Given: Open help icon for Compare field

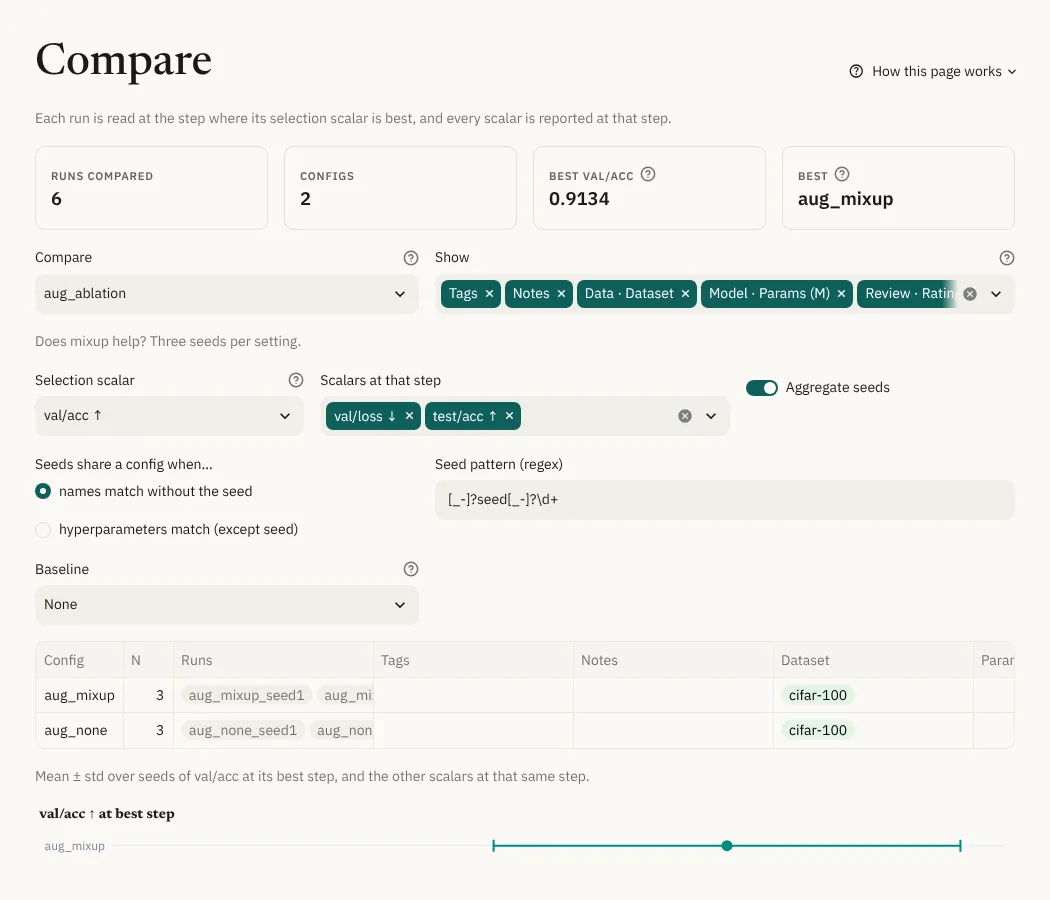Looking at the screenshot, I should (x=410, y=258).
